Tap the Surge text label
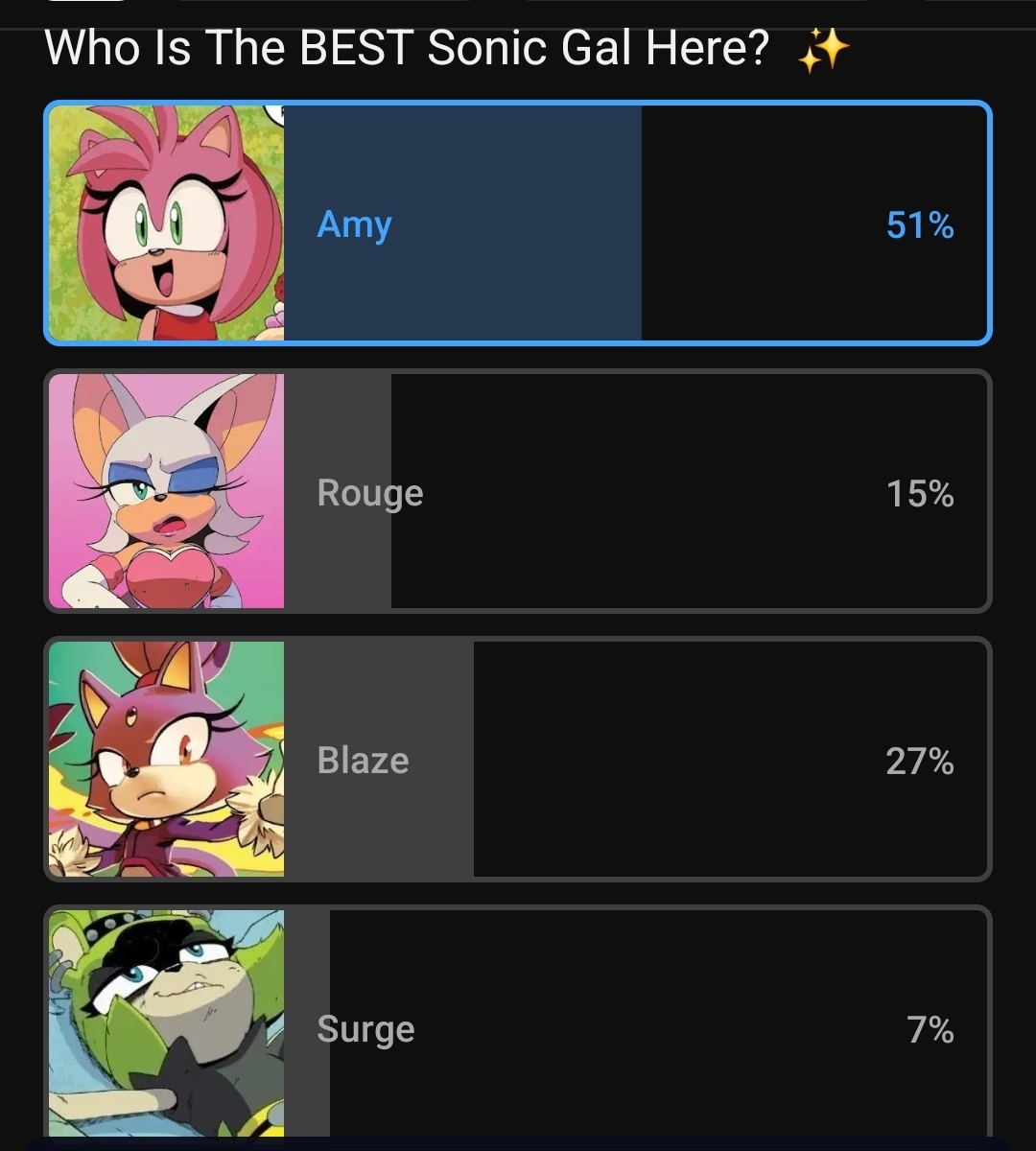This screenshot has height=1151, width=1036. pos(365,1031)
